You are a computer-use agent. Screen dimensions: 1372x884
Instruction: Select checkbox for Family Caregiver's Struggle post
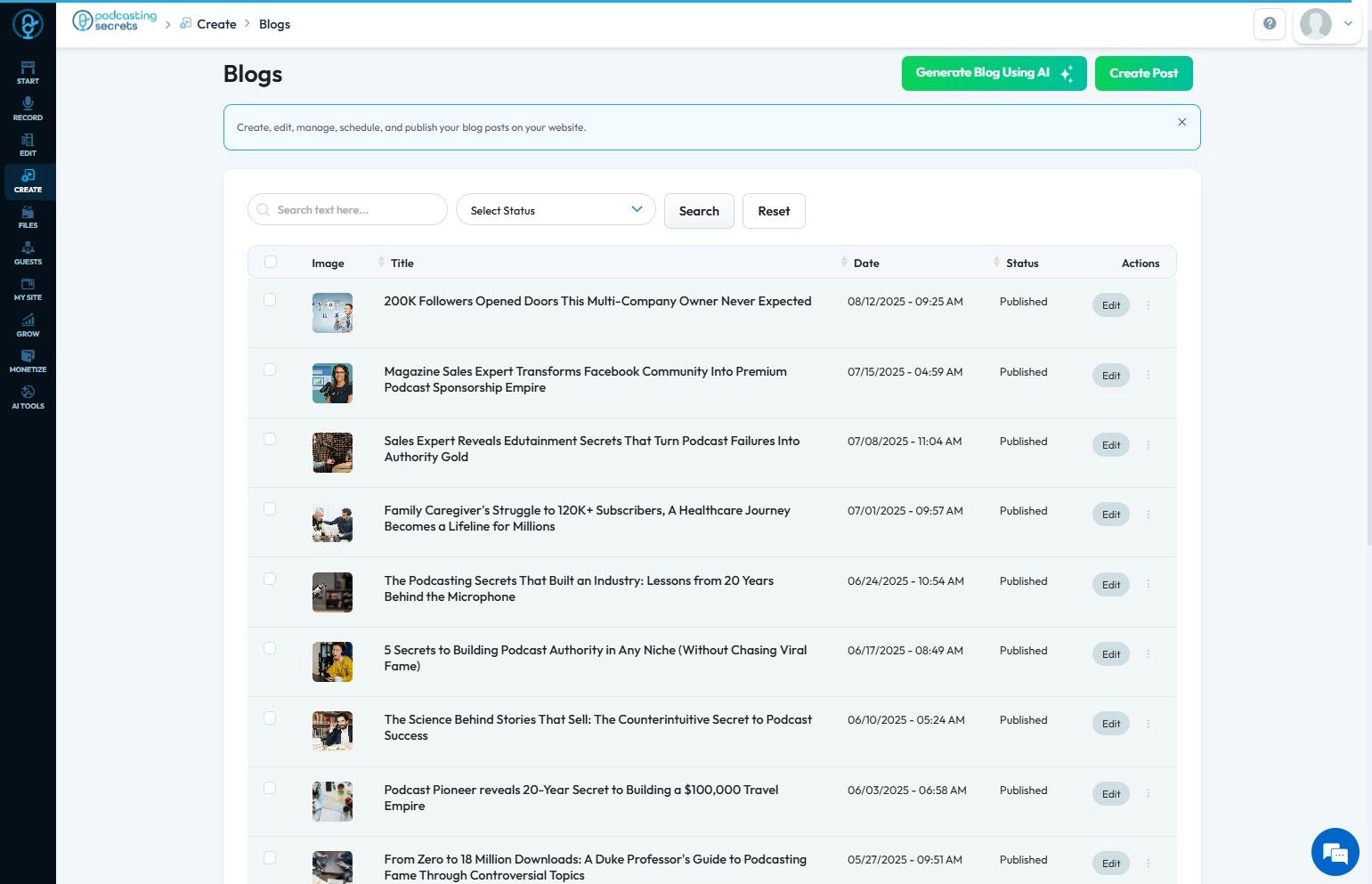click(x=270, y=509)
